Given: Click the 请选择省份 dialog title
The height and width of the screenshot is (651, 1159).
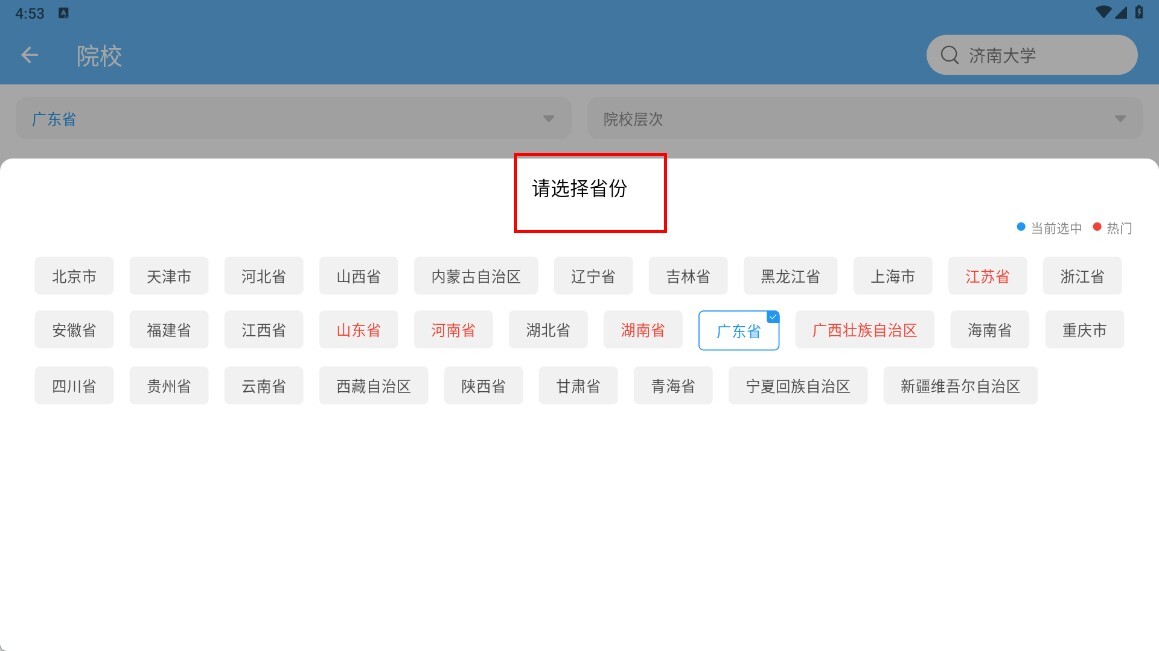Looking at the screenshot, I should pyautogui.click(x=579, y=189).
